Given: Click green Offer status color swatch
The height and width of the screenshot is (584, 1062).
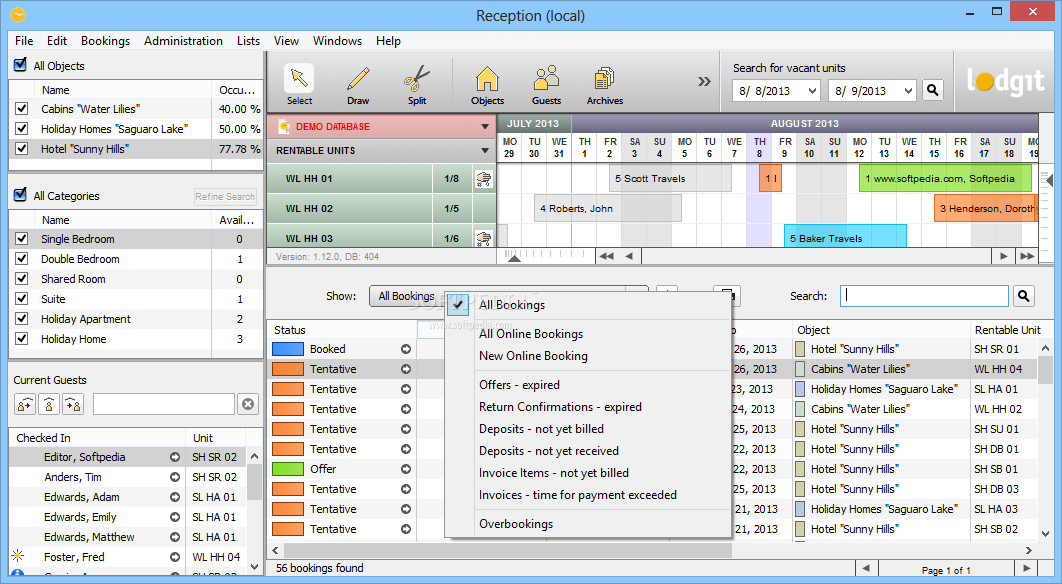Looking at the screenshot, I should coord(288,469).
